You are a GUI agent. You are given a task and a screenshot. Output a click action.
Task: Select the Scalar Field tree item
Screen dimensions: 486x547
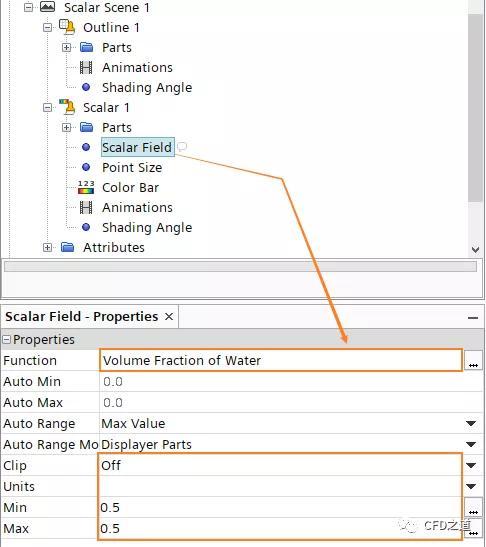tap(137, 147)
